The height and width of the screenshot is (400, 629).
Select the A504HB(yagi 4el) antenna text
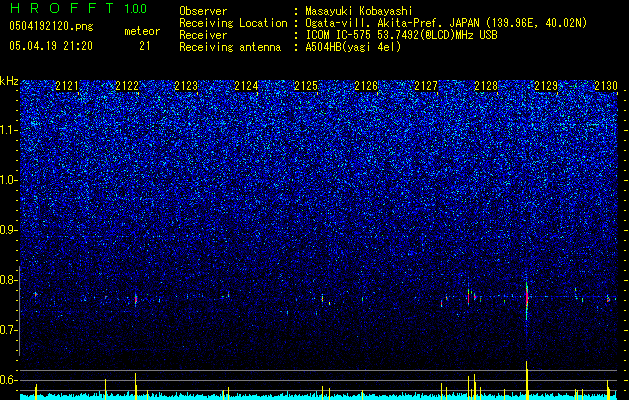[353, 47]
